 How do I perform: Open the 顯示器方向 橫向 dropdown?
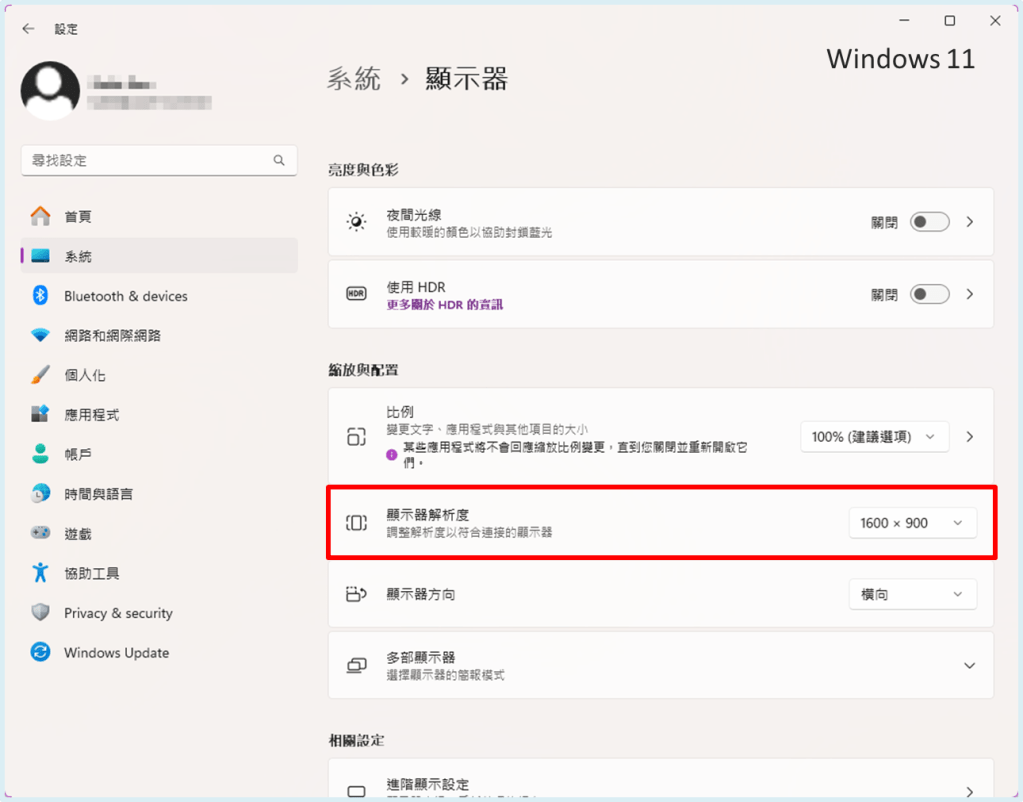912,594
